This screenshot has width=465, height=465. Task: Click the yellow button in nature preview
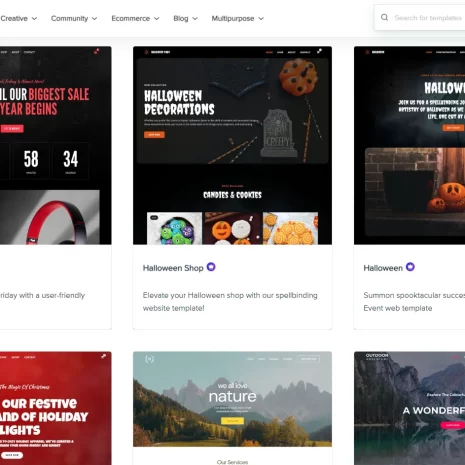pyautogui.click(x=232, y=421)
